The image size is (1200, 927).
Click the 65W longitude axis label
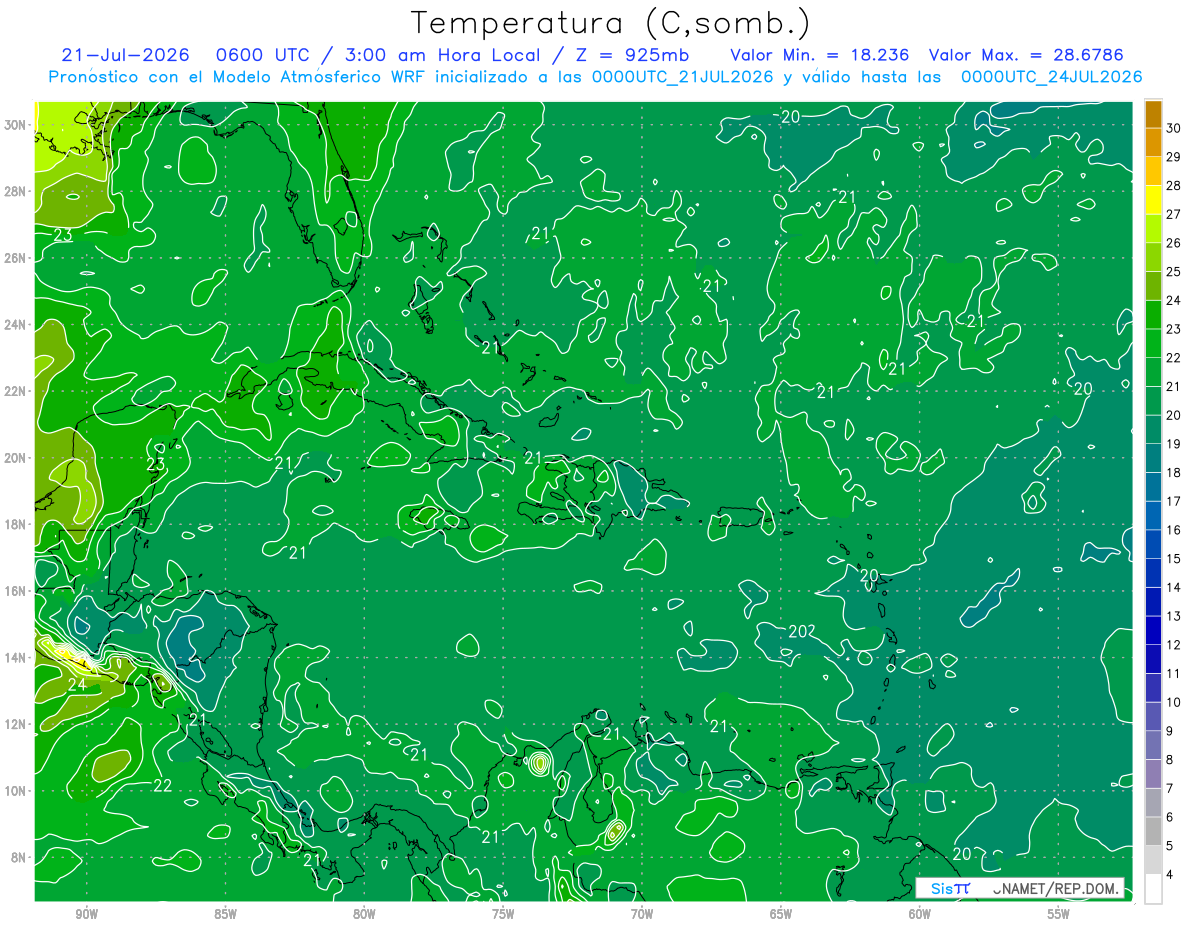click(x=781, y=914)
